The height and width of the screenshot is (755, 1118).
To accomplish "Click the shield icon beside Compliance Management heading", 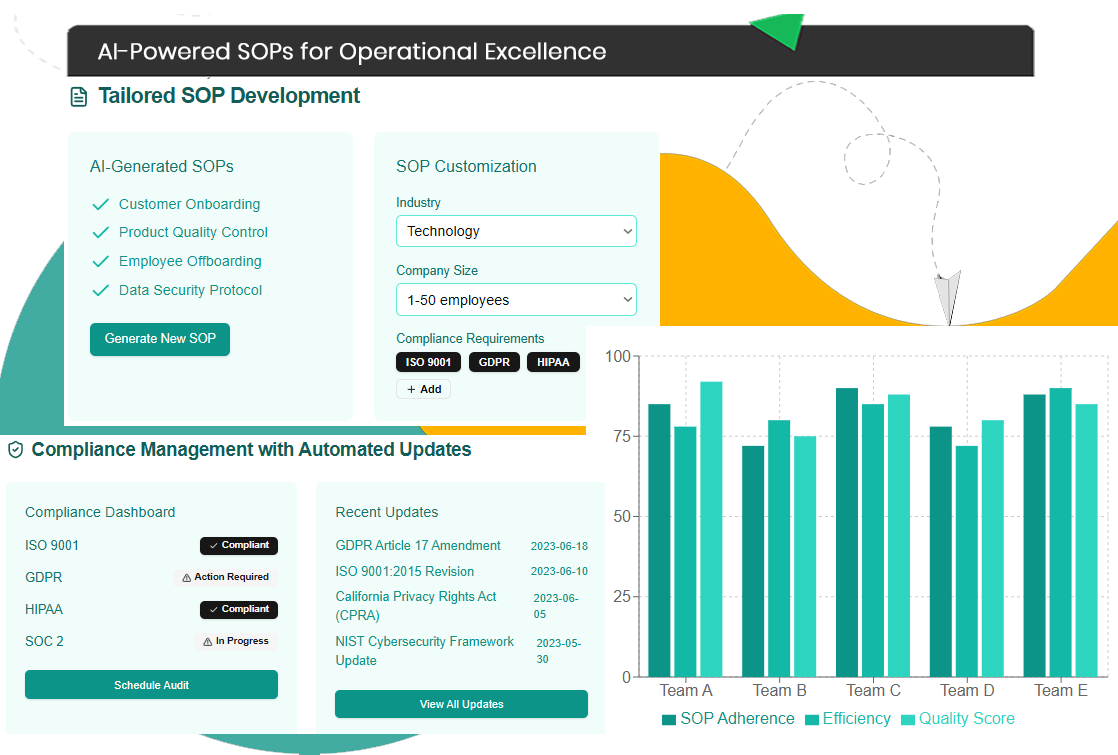I will click(14, 450).
